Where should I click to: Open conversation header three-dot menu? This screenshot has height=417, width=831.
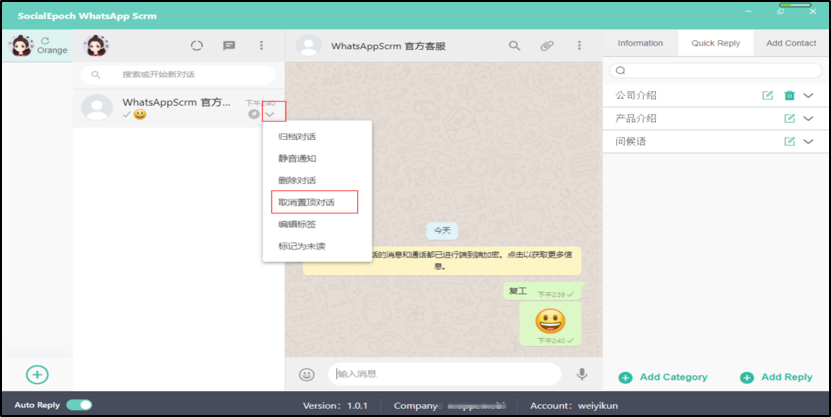point(579,46)
